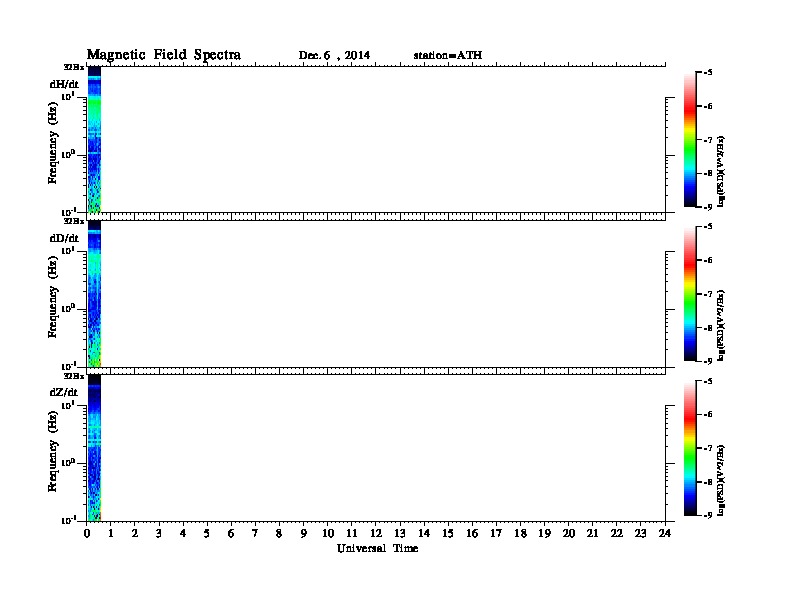This screenshot has width=792, height=612.
Task: Click the middle panel 'Frequency (Hz)' label
Action: click(53, 297)
